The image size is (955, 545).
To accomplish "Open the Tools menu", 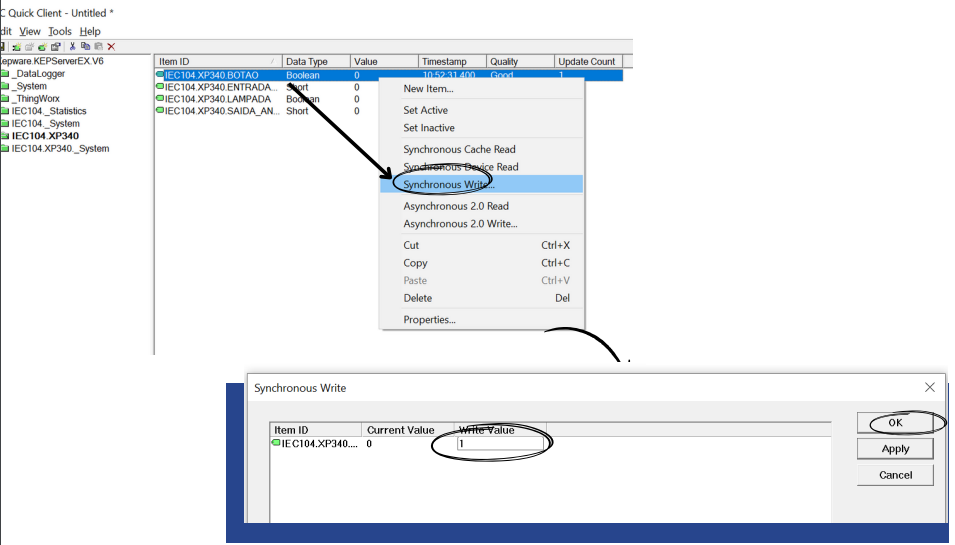I will [60, 32].
